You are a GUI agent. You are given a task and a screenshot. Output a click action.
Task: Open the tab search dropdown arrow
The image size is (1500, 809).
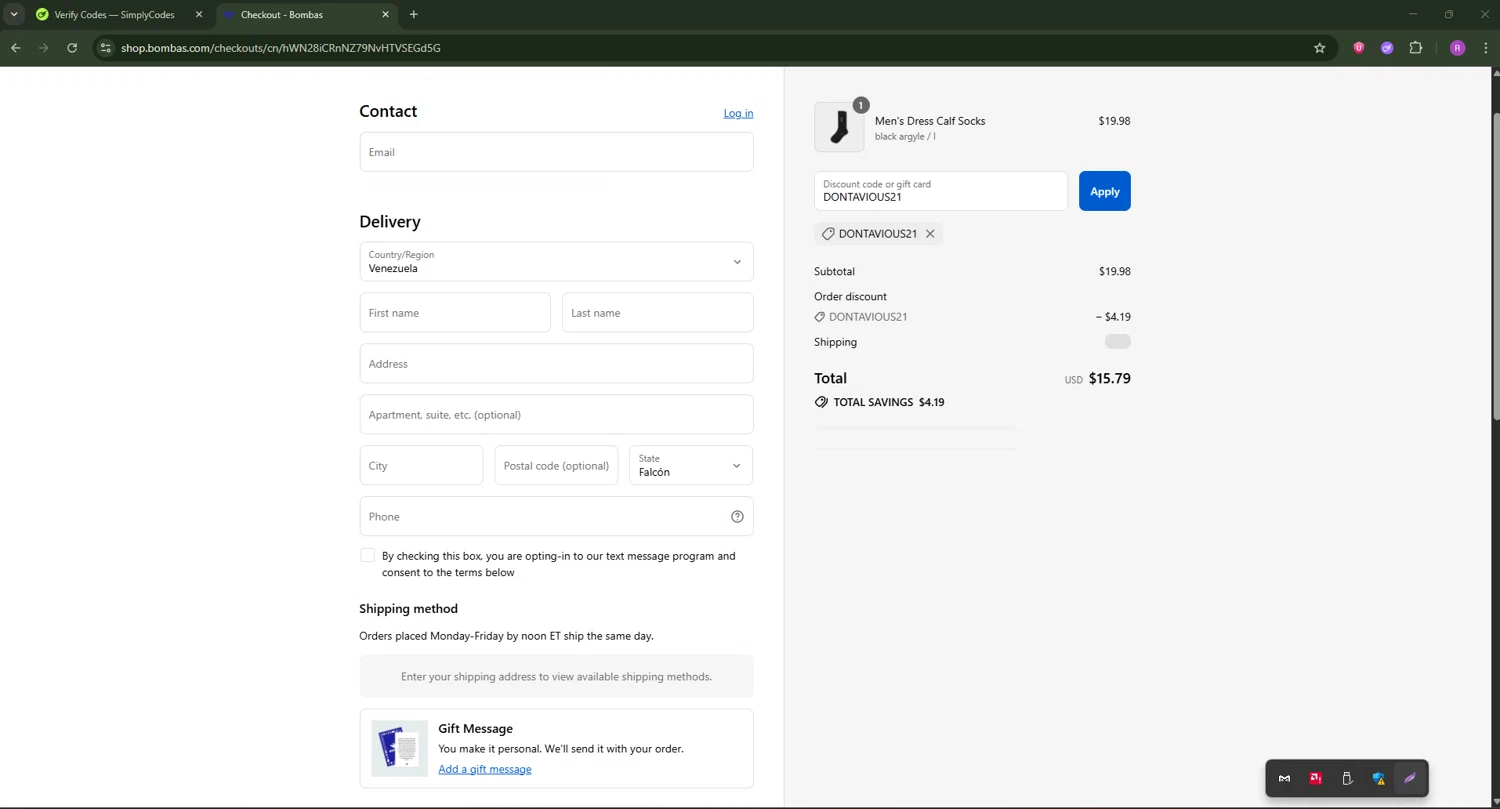(x=14, y=15)
